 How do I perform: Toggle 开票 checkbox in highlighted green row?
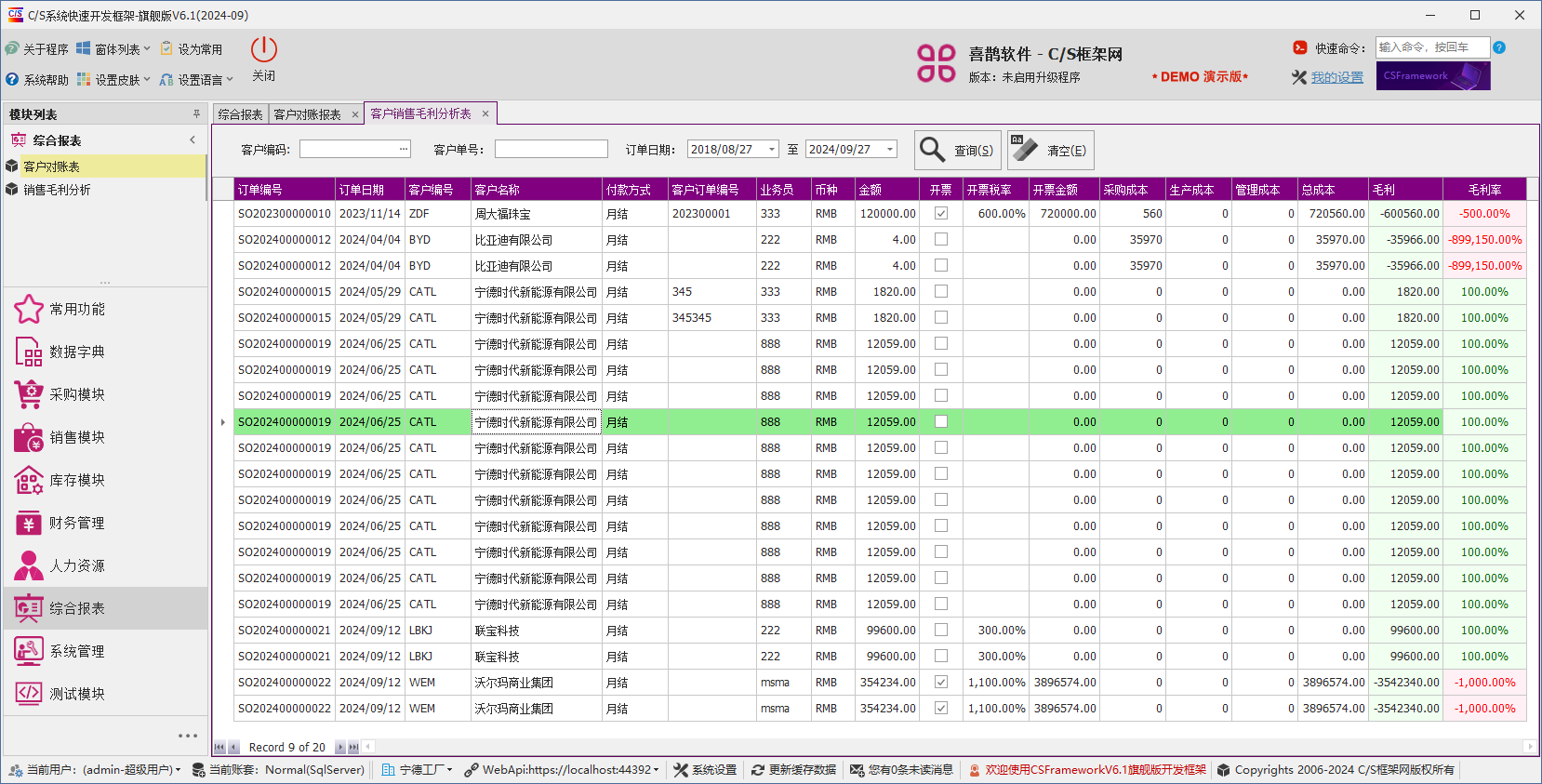(941, 421)
